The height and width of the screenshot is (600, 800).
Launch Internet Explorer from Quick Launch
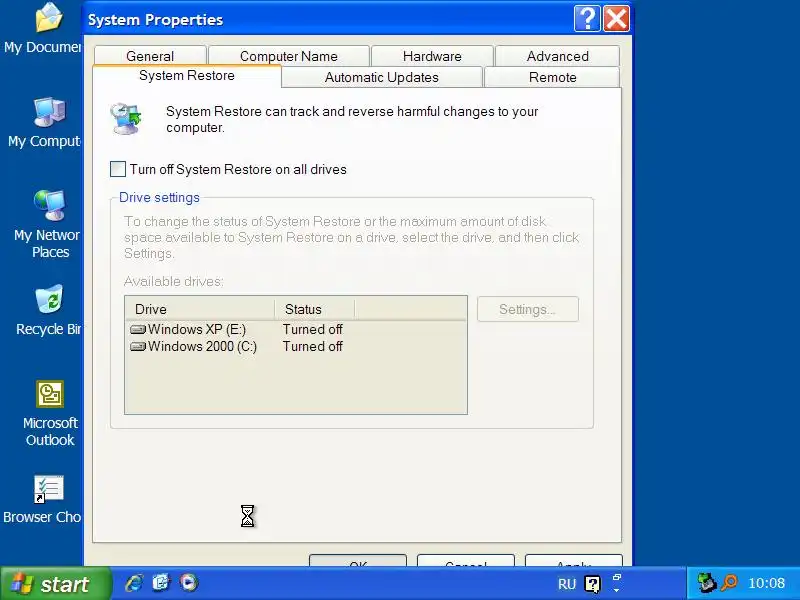pos(135,582)
